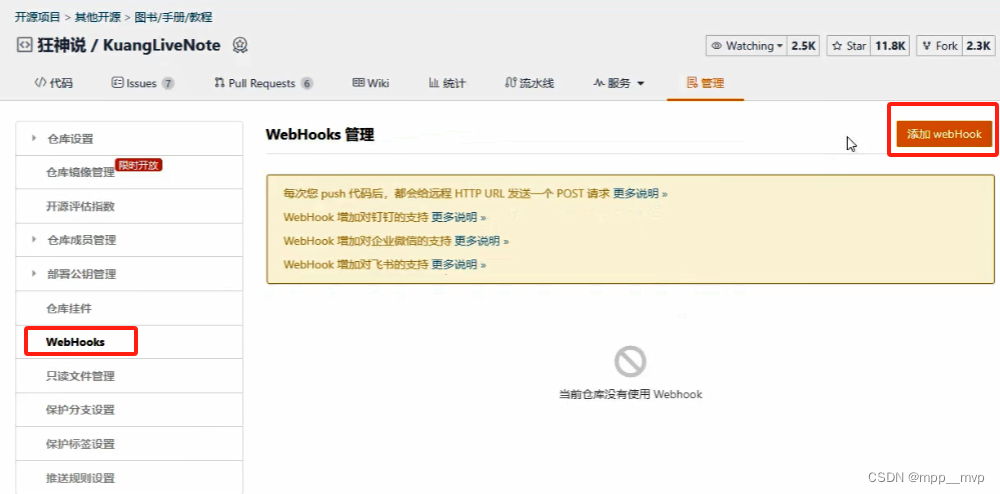Click the Star button

849,46
